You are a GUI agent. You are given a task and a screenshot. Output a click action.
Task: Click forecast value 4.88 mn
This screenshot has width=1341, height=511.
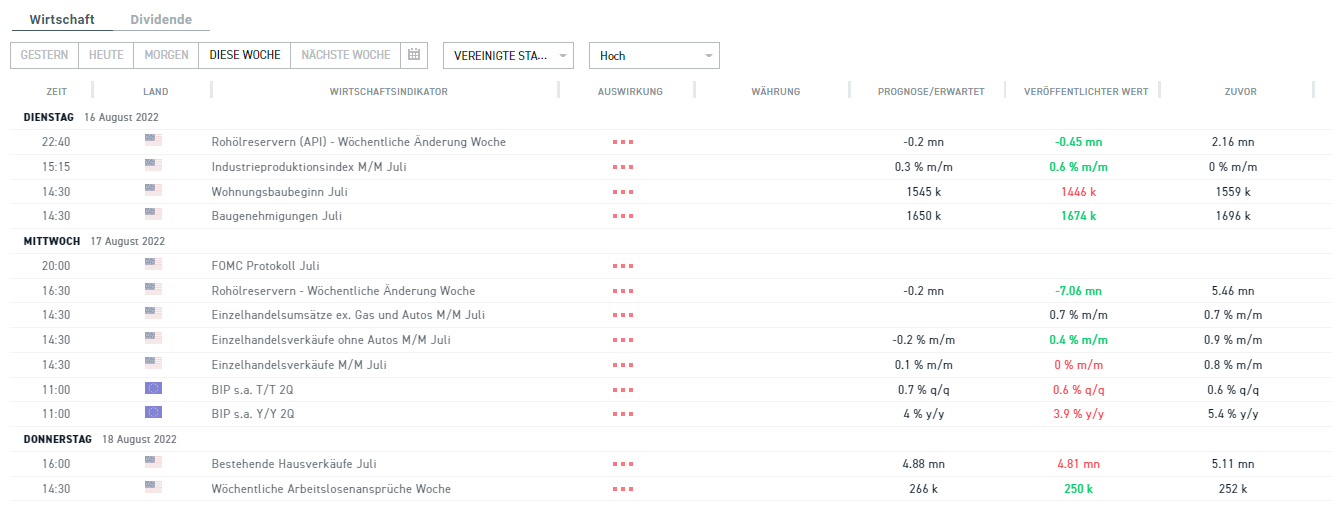coord(923,464)
